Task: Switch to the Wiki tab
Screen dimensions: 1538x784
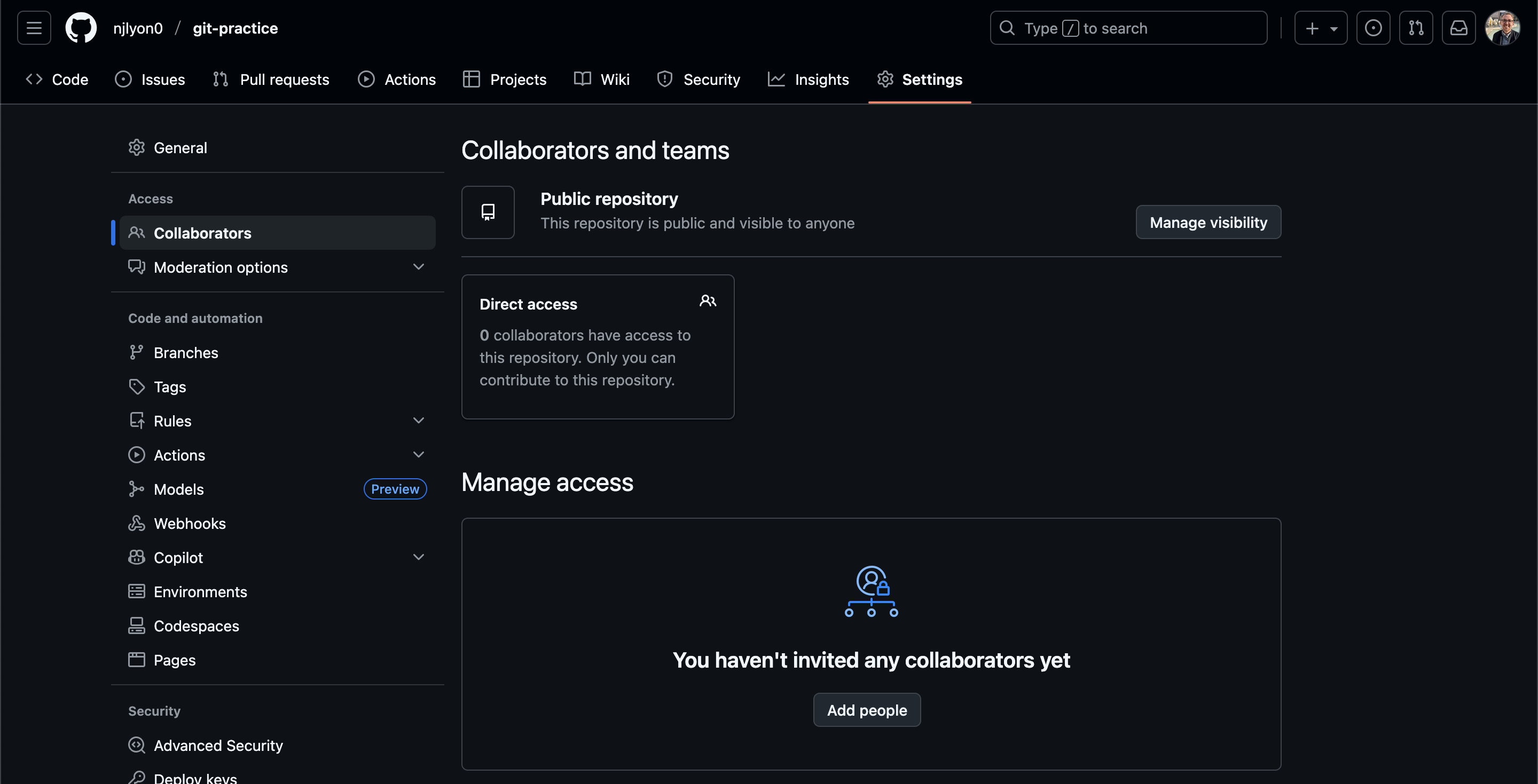Action: coord(614,79)
